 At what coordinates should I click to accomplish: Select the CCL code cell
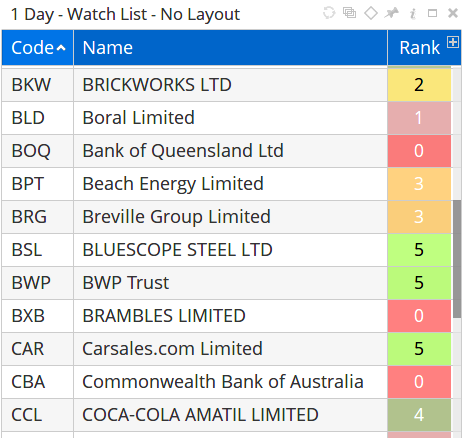point(37,415)
